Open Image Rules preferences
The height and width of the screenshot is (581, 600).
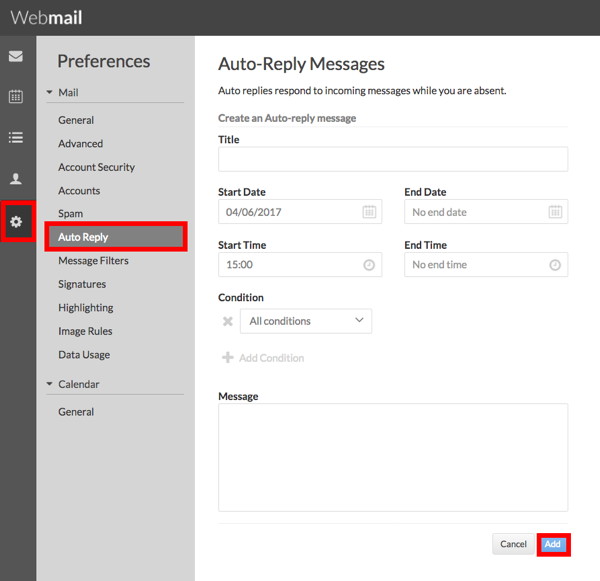tap(85, 331)
